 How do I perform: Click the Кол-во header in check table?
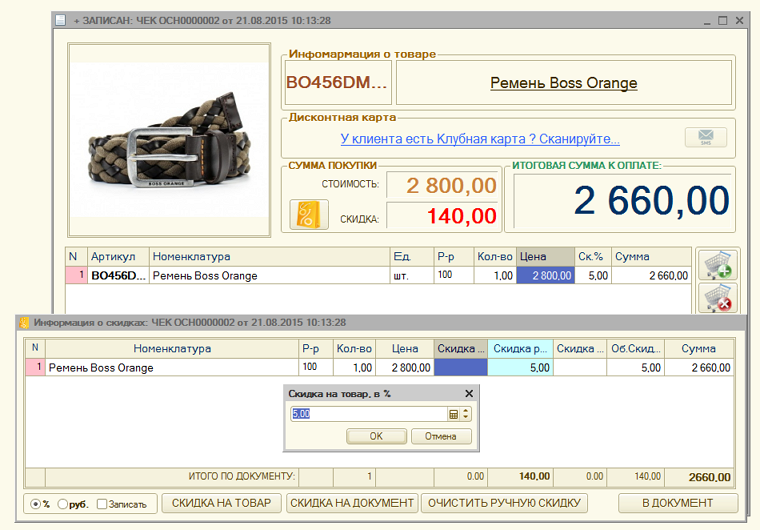pos(495,257)
